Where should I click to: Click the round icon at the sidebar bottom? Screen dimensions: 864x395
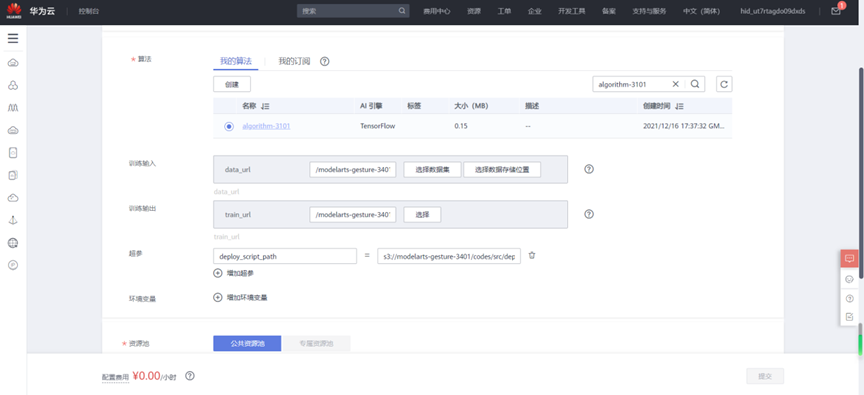[13, 265]
